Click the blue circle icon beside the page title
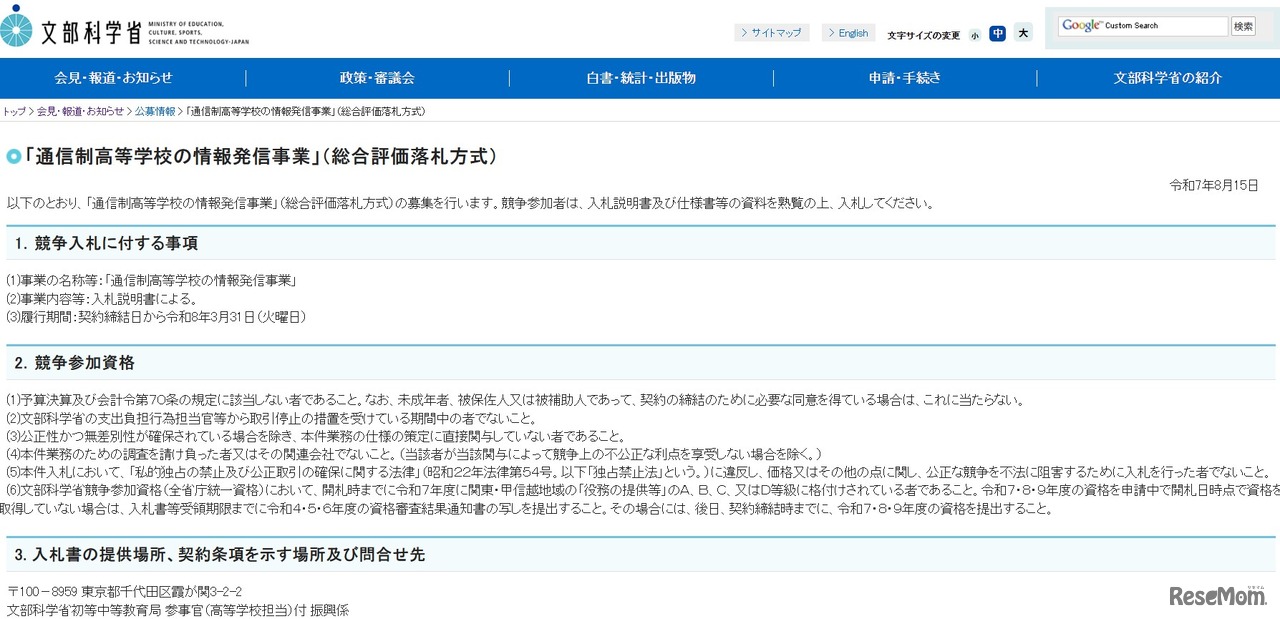Image resolution: width=1280 pixels, height=619 pixels. pyautogui.click(x=14, y=156)
